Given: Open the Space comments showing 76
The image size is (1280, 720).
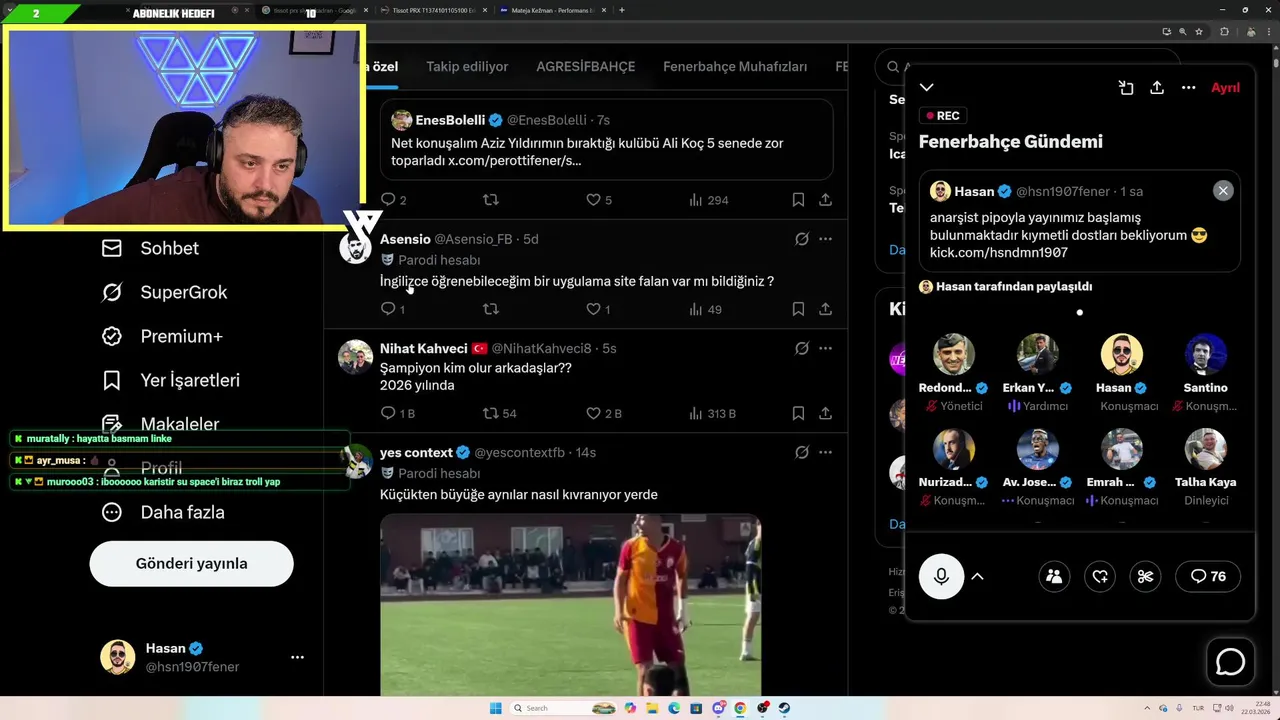Looking at the screenshot, I should click(x=1208, y=576).
